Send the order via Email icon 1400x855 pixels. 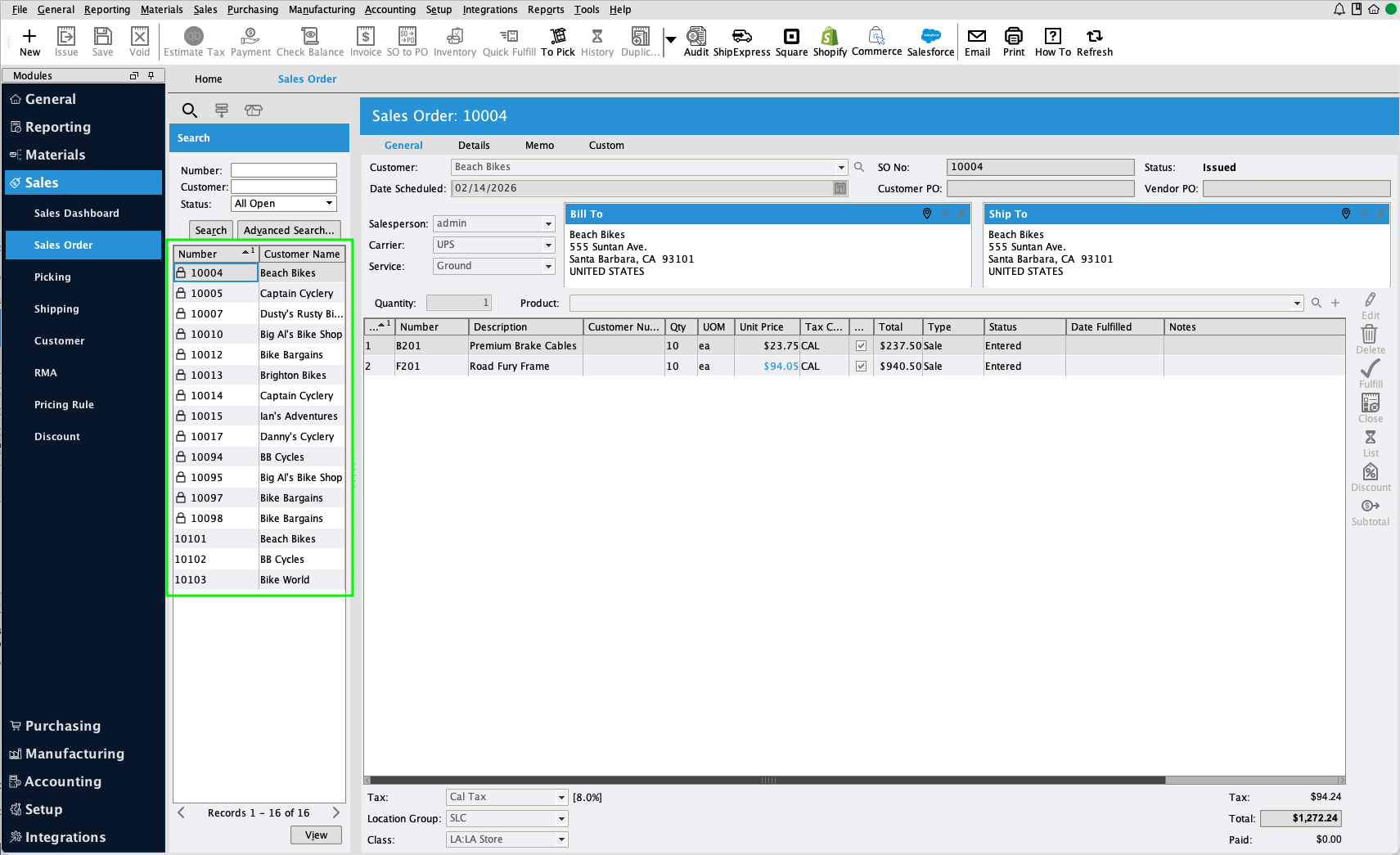pos(977,42)
